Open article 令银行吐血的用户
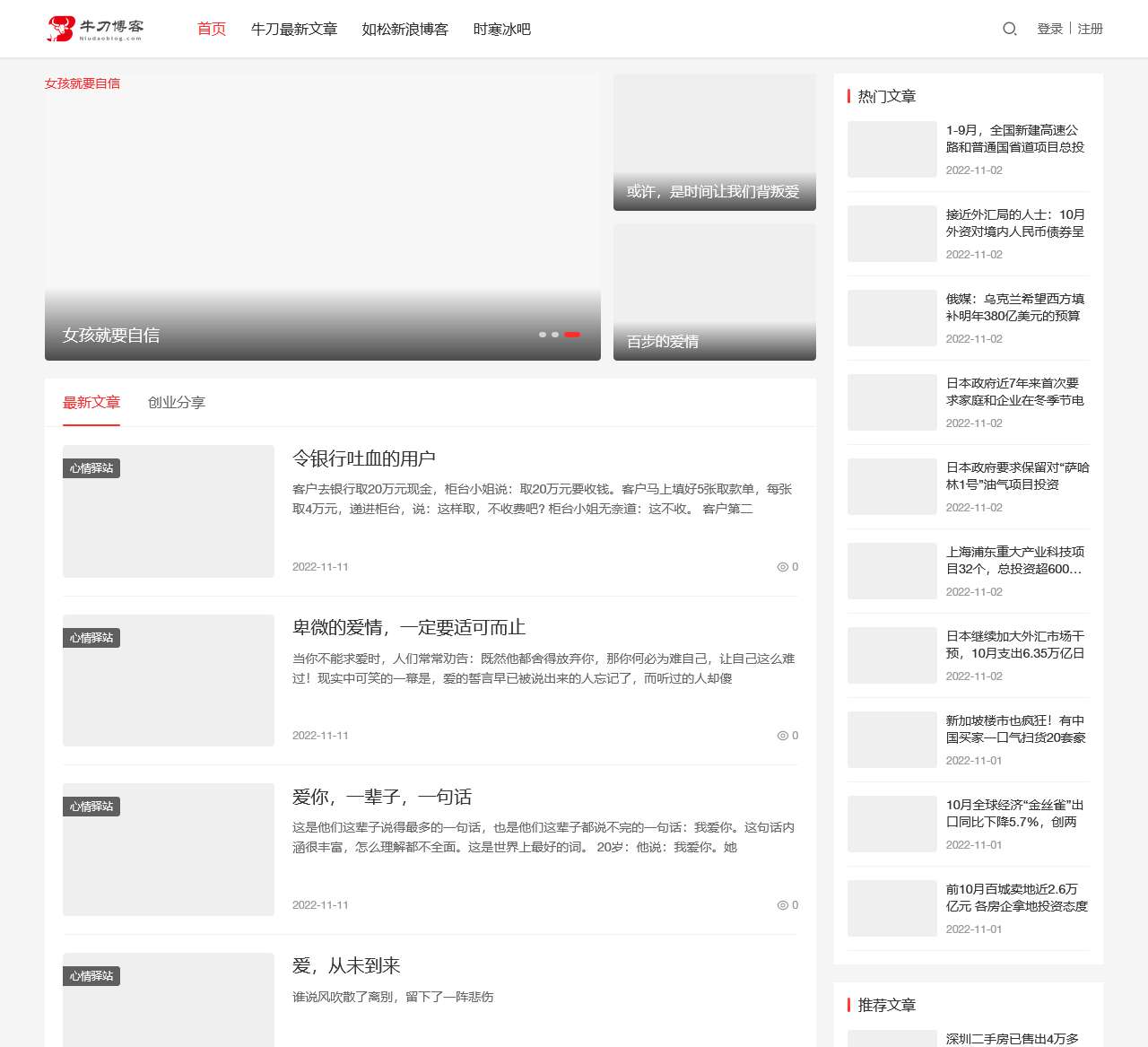 click(364, 458)
